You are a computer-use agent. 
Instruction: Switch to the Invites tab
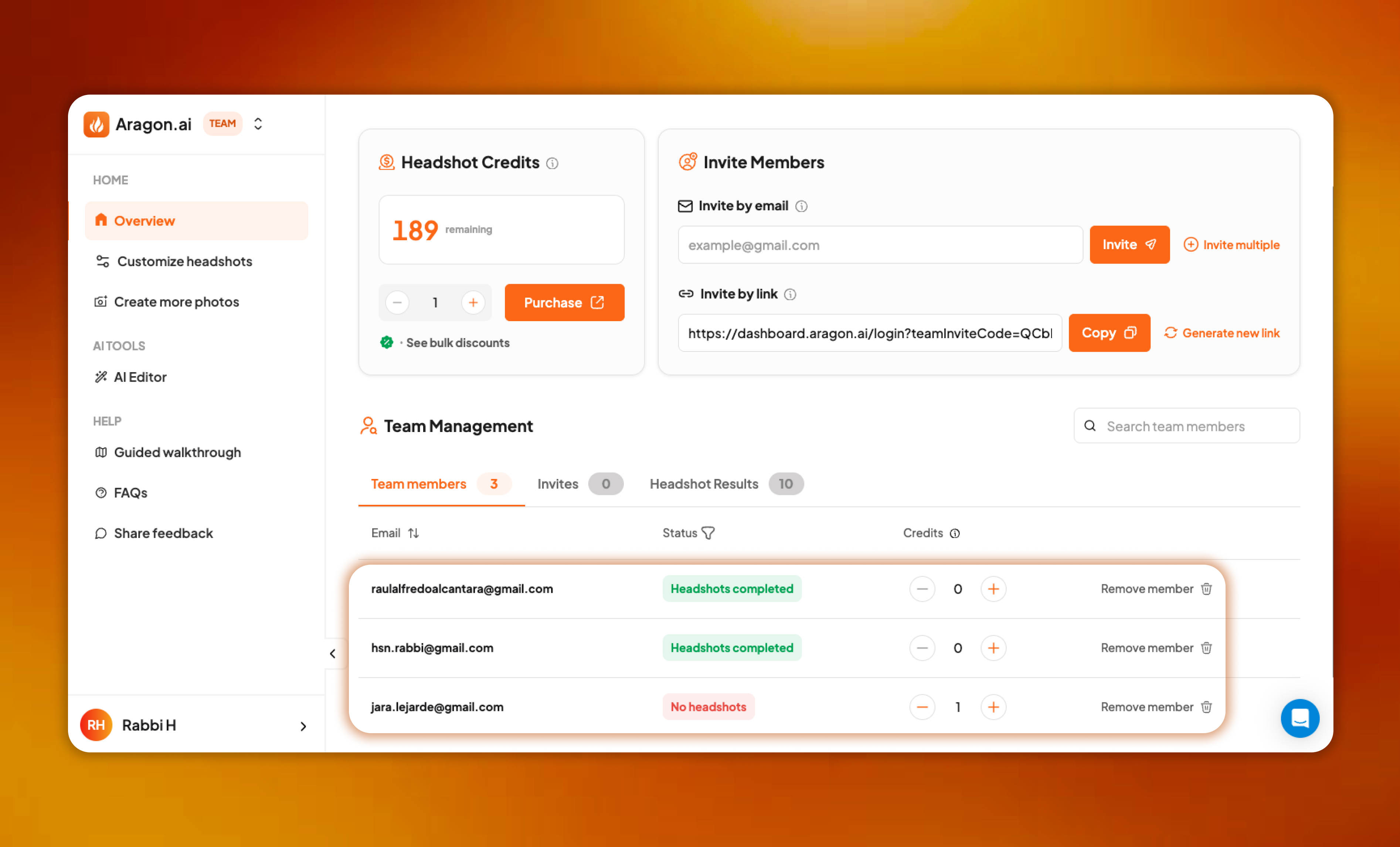tap(580, 484)
